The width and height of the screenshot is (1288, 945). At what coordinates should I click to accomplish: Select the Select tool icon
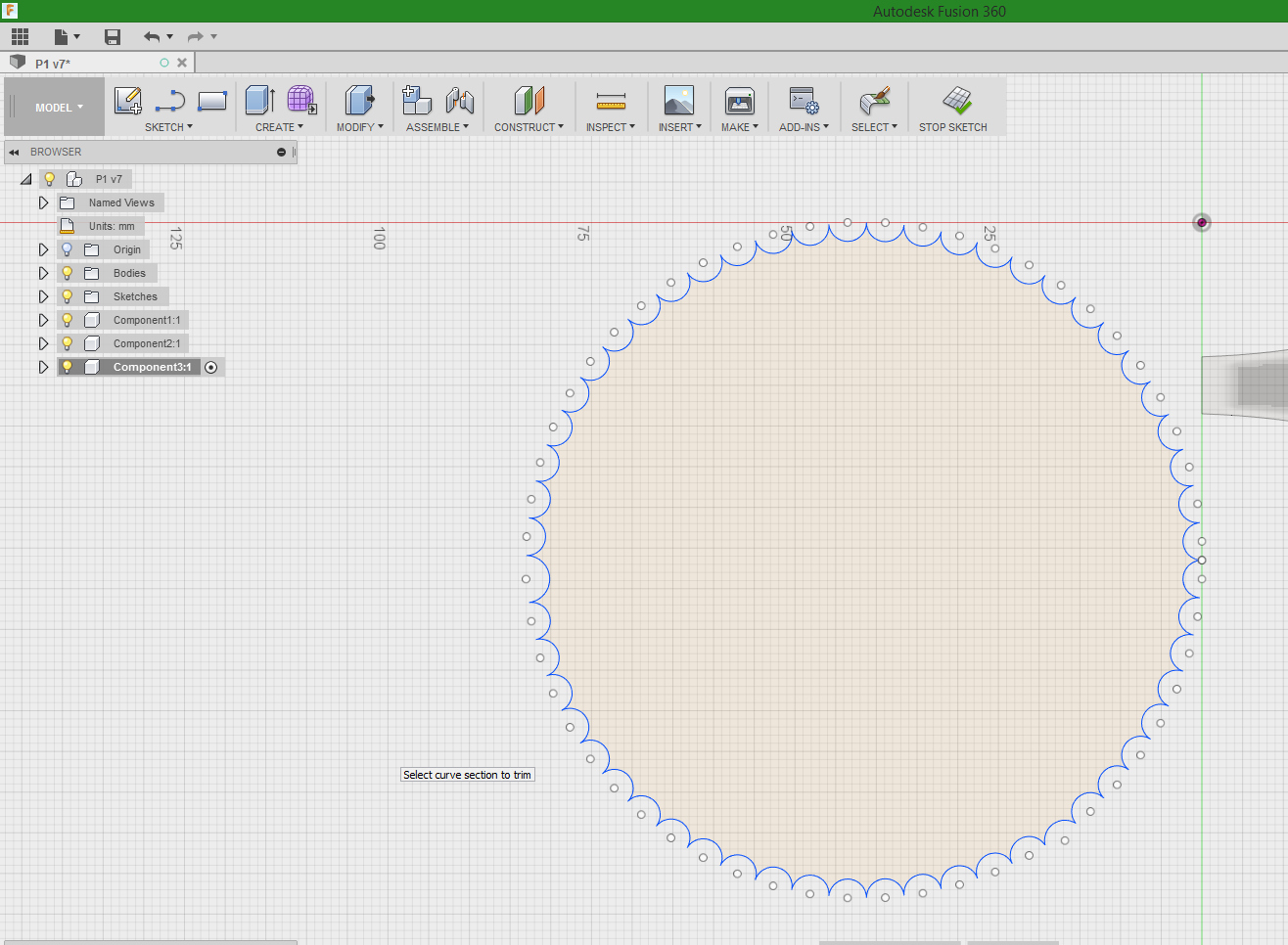click(874, 100)
